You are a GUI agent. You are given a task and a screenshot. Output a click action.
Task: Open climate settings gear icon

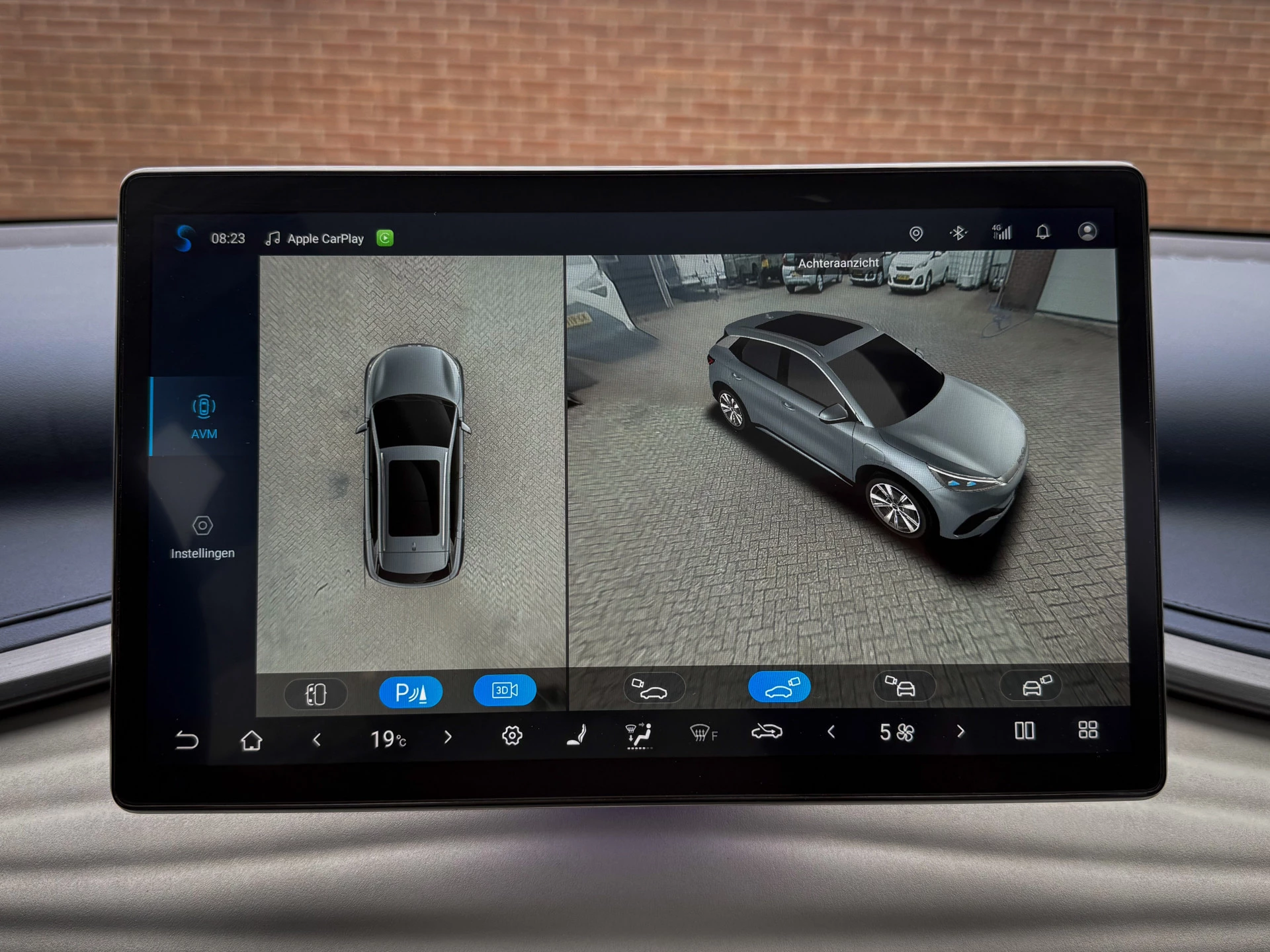coord(512,735)
